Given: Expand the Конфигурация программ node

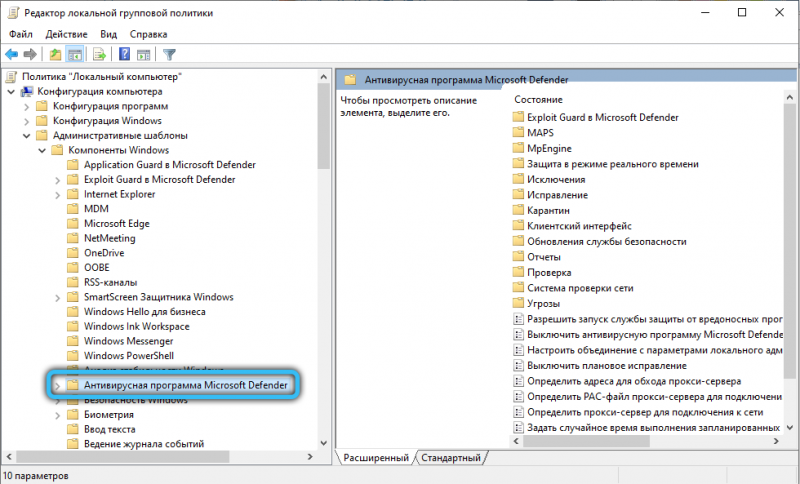Looking at the screenshot, I should click(27, 107).
